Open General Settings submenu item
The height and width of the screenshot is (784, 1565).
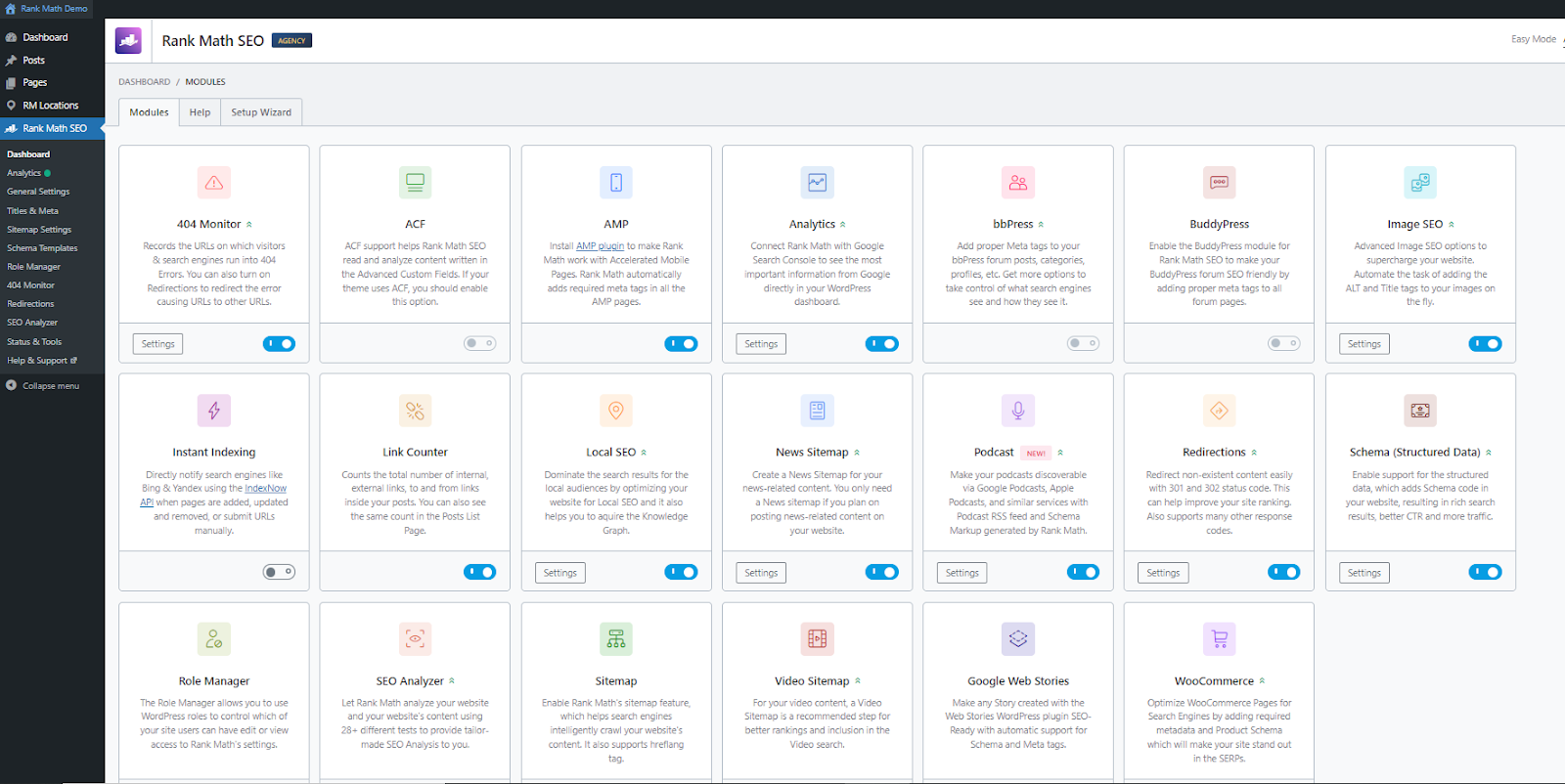(38, 192)
